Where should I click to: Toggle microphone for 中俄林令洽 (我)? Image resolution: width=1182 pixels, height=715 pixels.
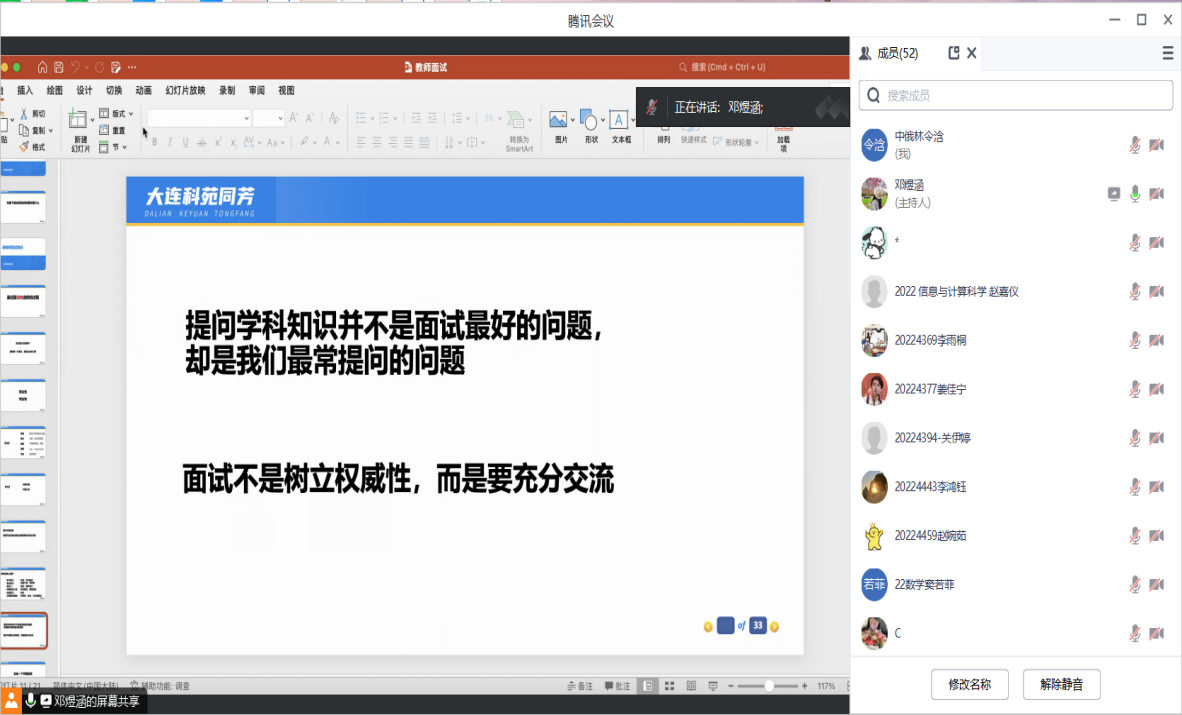(x=1135, y=145)
